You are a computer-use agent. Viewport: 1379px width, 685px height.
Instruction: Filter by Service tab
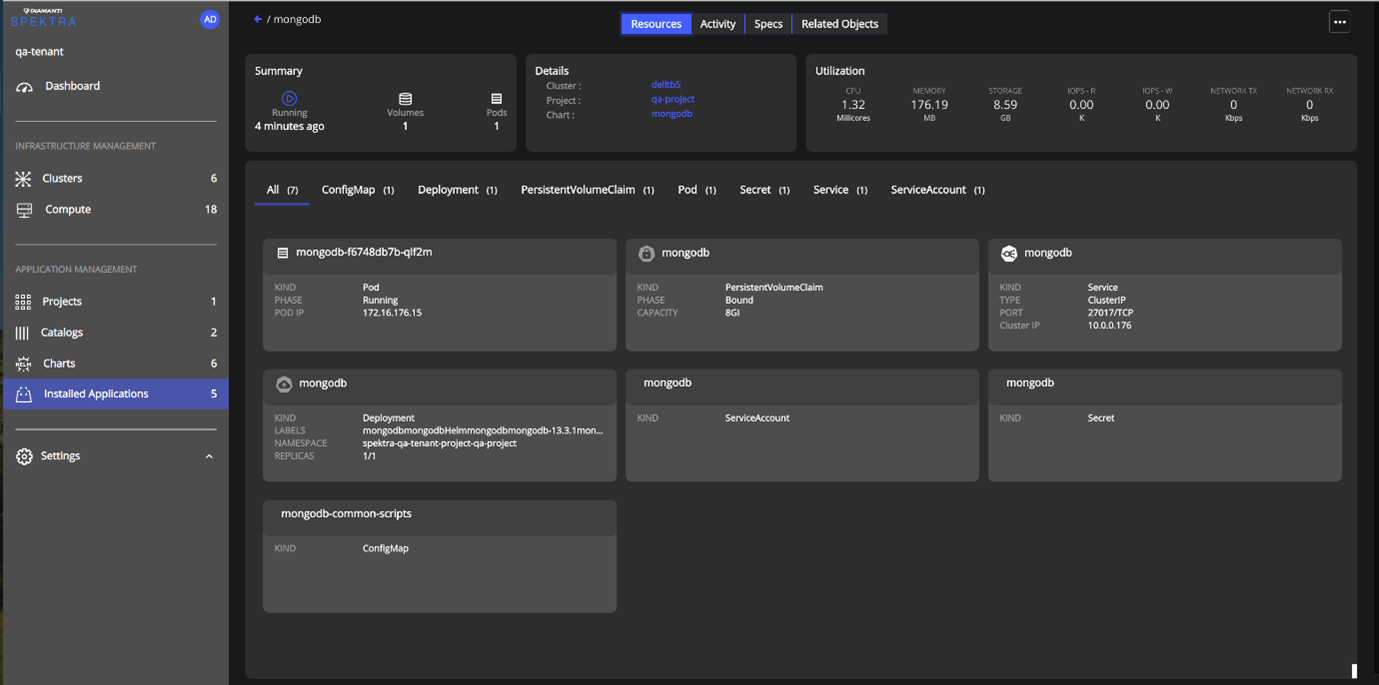[x=840, y=190]
